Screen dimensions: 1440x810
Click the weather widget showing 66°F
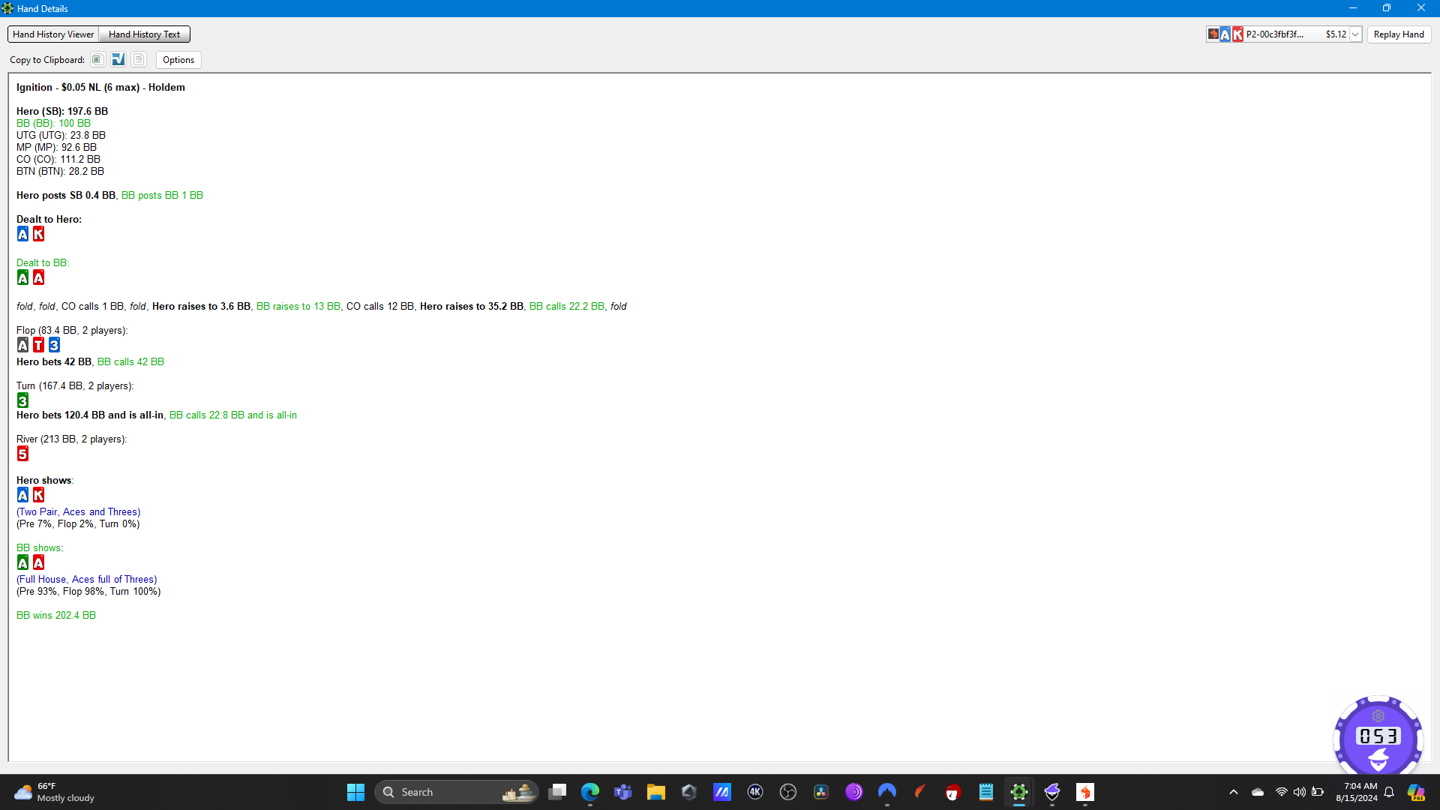click(55, 792)
